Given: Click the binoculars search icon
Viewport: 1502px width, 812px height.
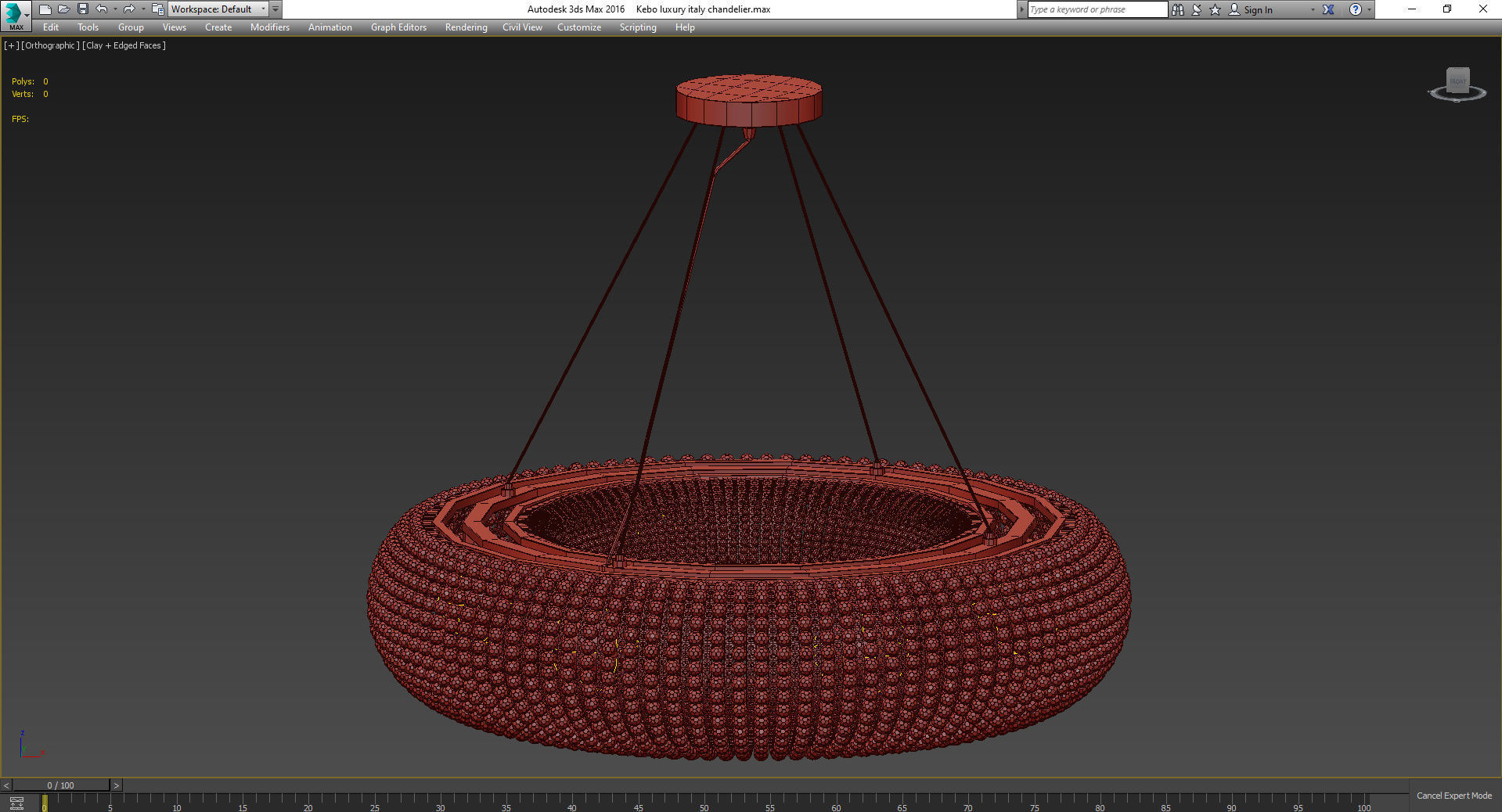Looking at the screenshot, I should (1178, 9).
